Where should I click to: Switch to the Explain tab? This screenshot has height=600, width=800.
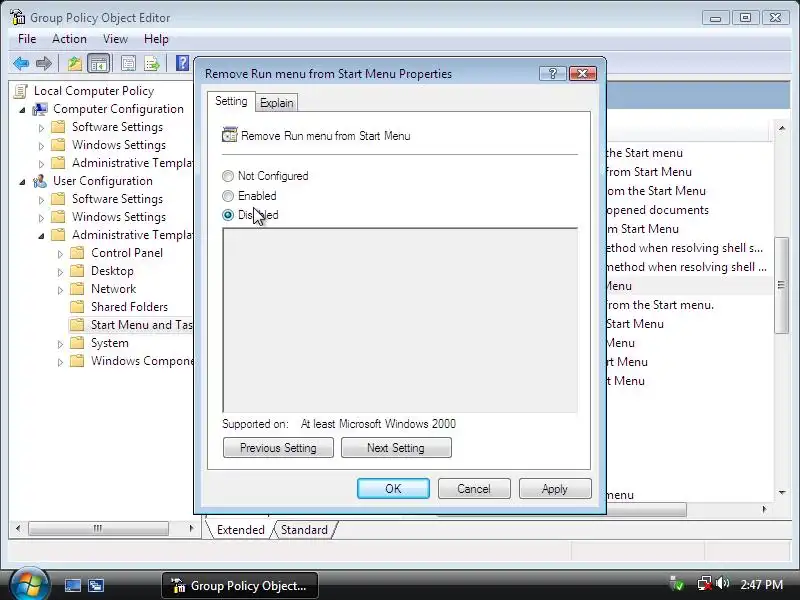click(277, 103)
